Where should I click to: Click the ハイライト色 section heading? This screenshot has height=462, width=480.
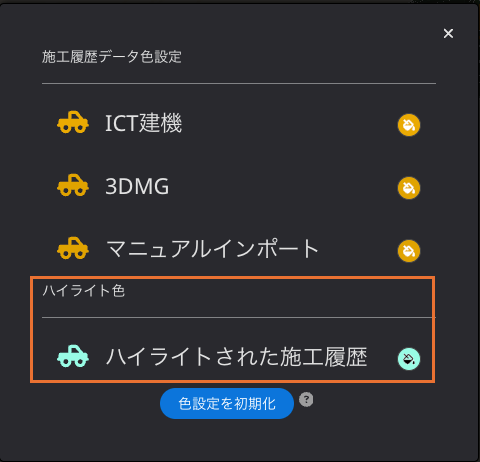(x=84, y=291)
